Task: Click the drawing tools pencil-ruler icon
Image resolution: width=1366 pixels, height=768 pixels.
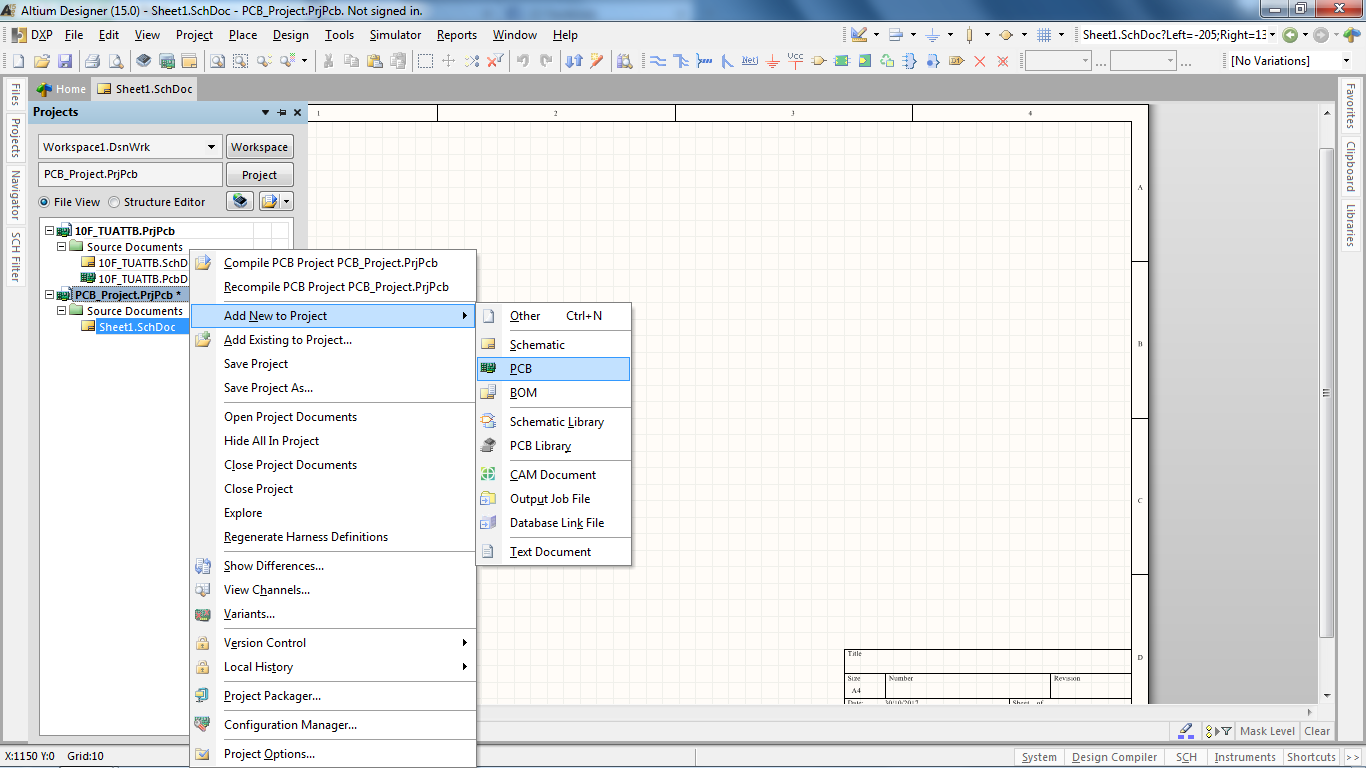Action: [x=859, y=35]
